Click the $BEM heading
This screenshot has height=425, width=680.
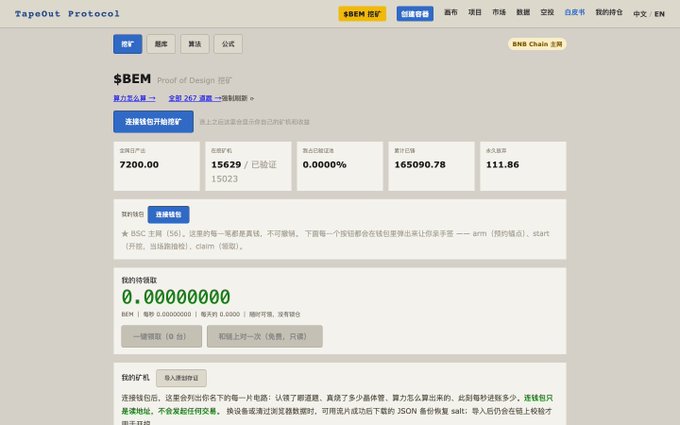pos(132,79)
